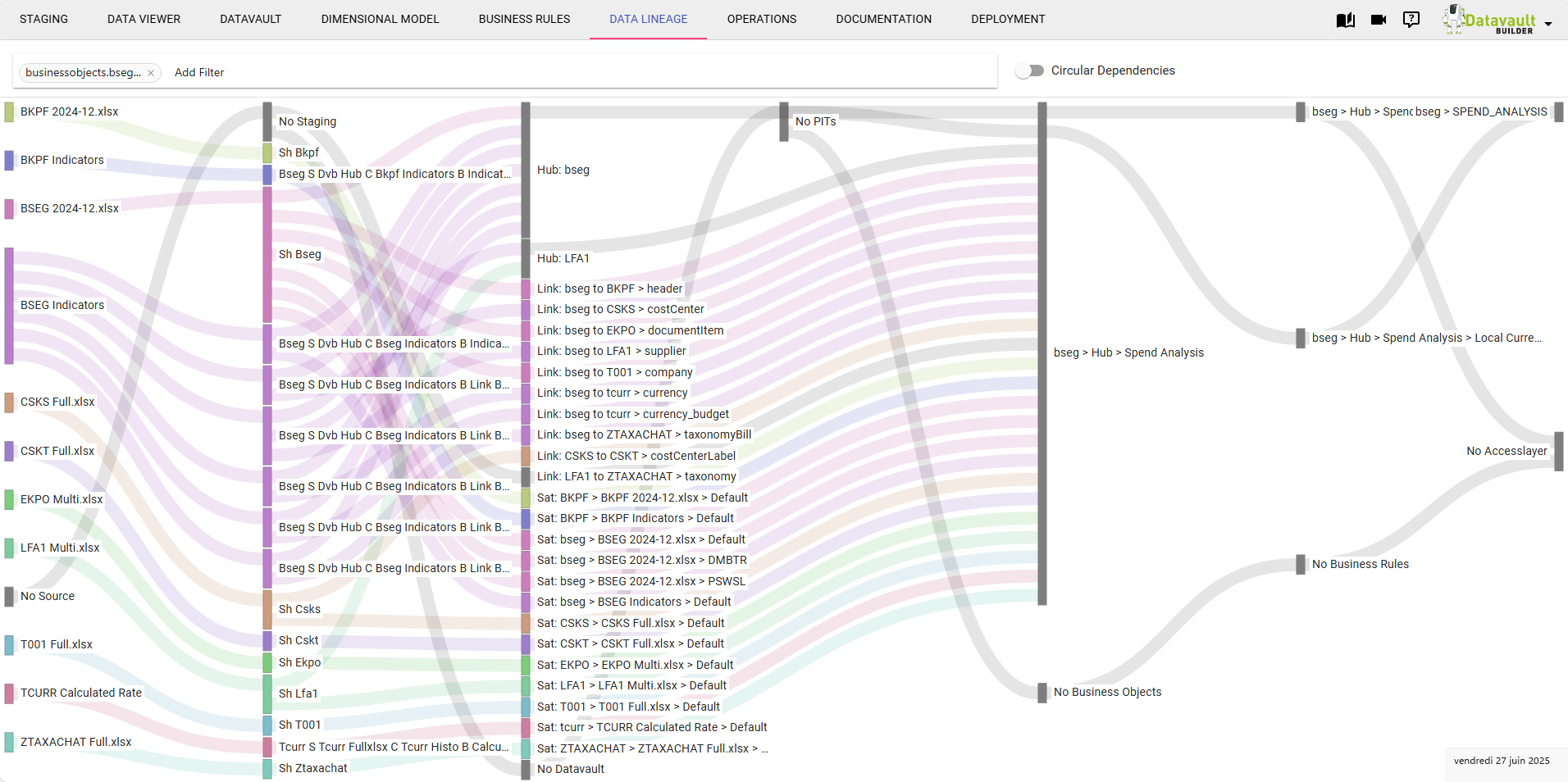The width and height of the screenshot is (1568, 782).
Task: Click the Datavault Builder robot logo
Action: tap(1454, 20)
